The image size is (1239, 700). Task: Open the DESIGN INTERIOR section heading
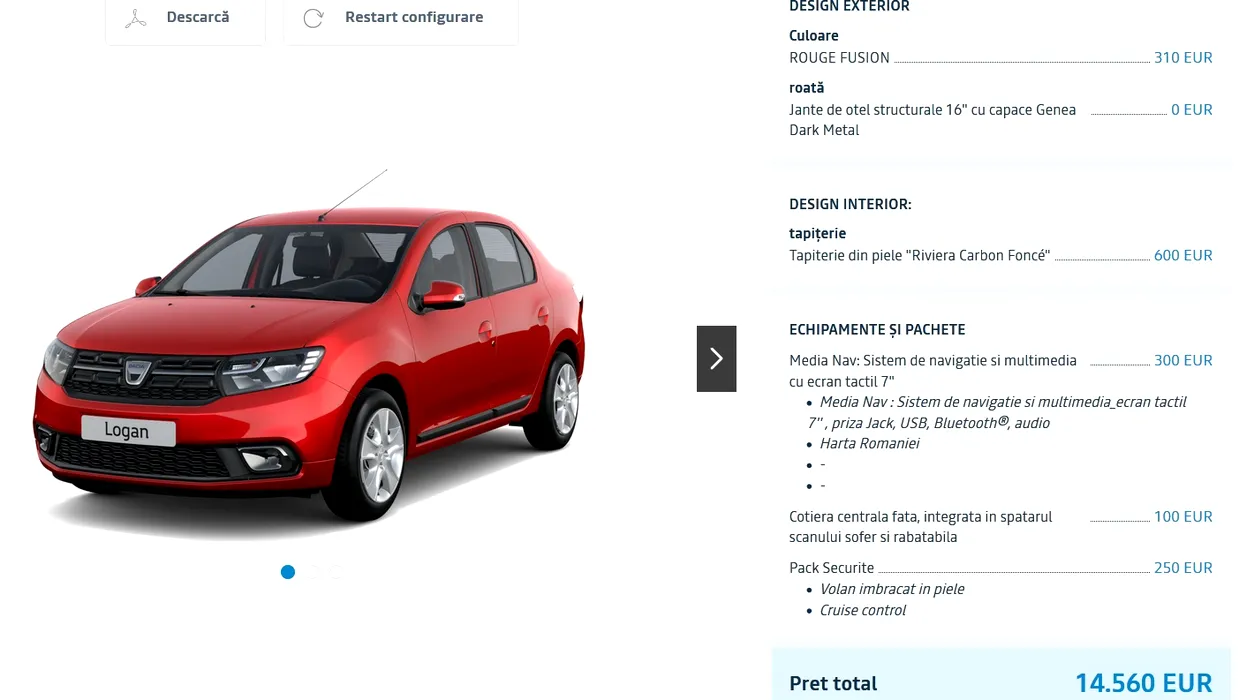tap(850, 205)
